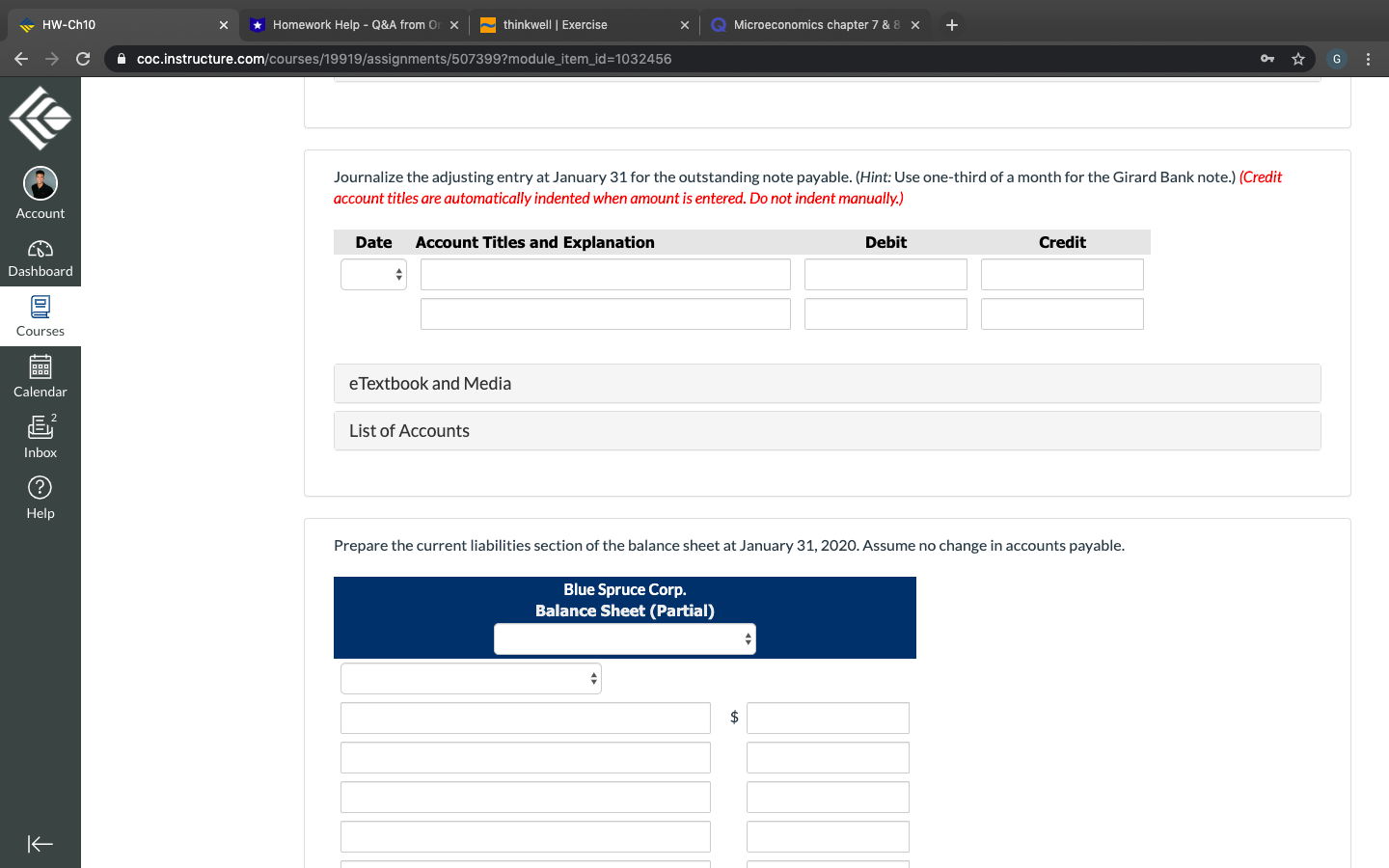This screenshot has width=1389, height=868.
Task: Open the Dashboard from sidebar
Action: (x=40, y=258)
